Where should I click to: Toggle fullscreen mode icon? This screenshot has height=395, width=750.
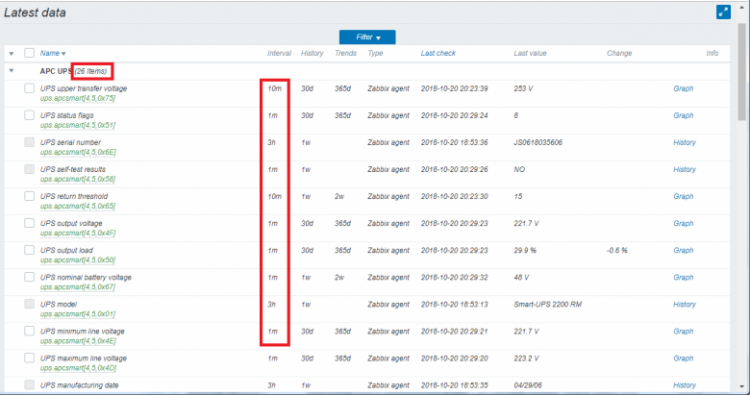tap(723, 12)
